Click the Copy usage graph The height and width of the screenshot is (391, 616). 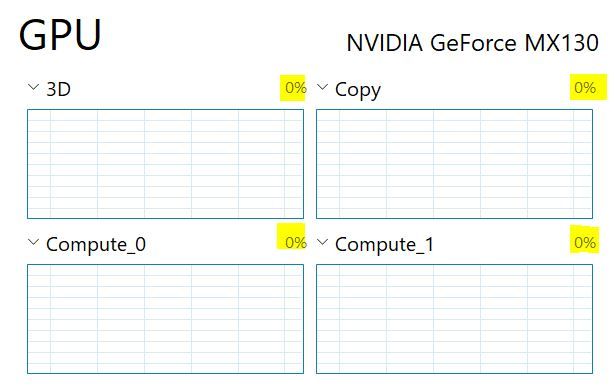[x=455, y=164]
